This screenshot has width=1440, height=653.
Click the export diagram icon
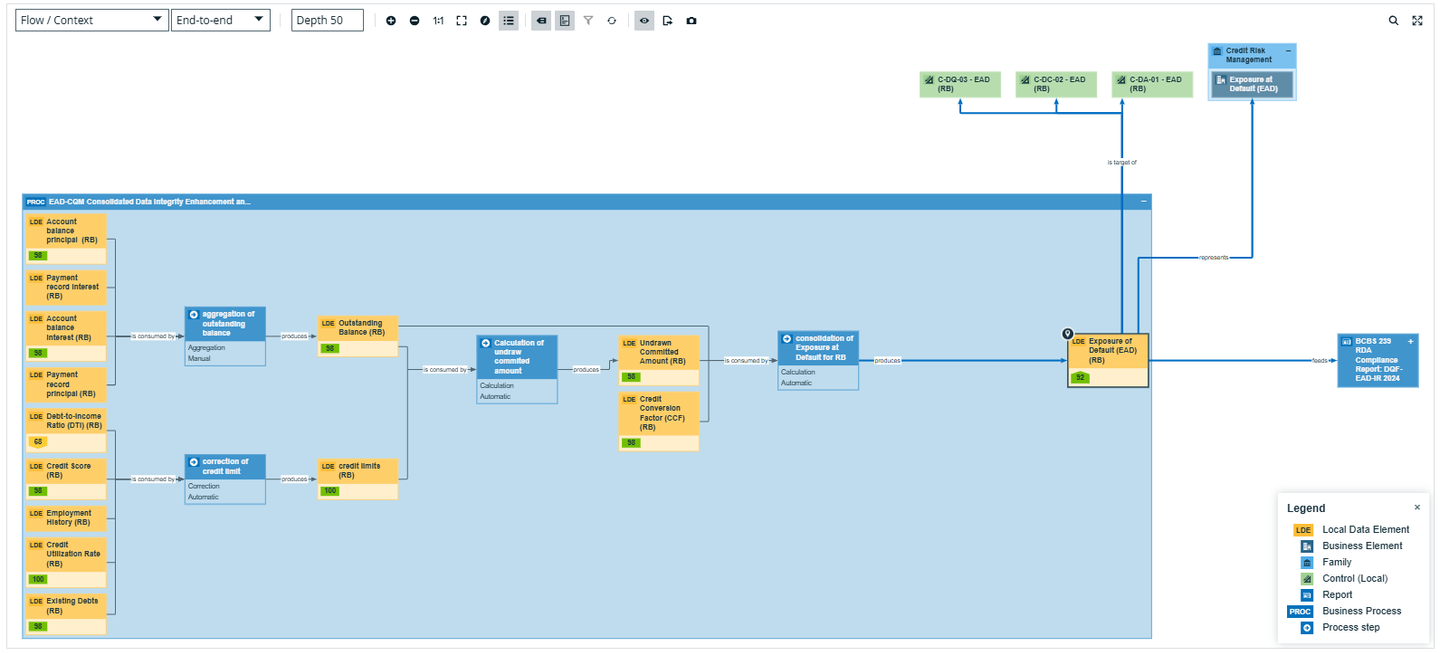point(668,21)
